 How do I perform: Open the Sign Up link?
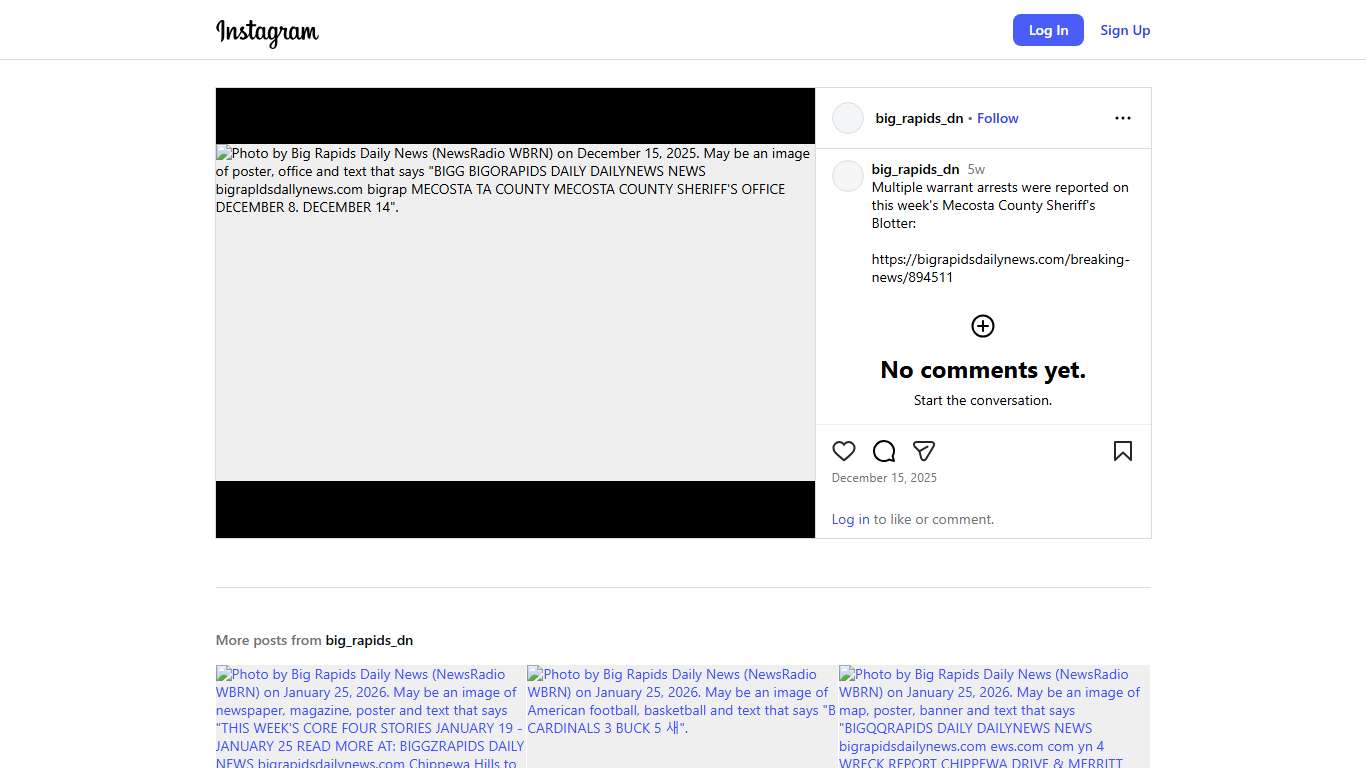(1125, 30)
